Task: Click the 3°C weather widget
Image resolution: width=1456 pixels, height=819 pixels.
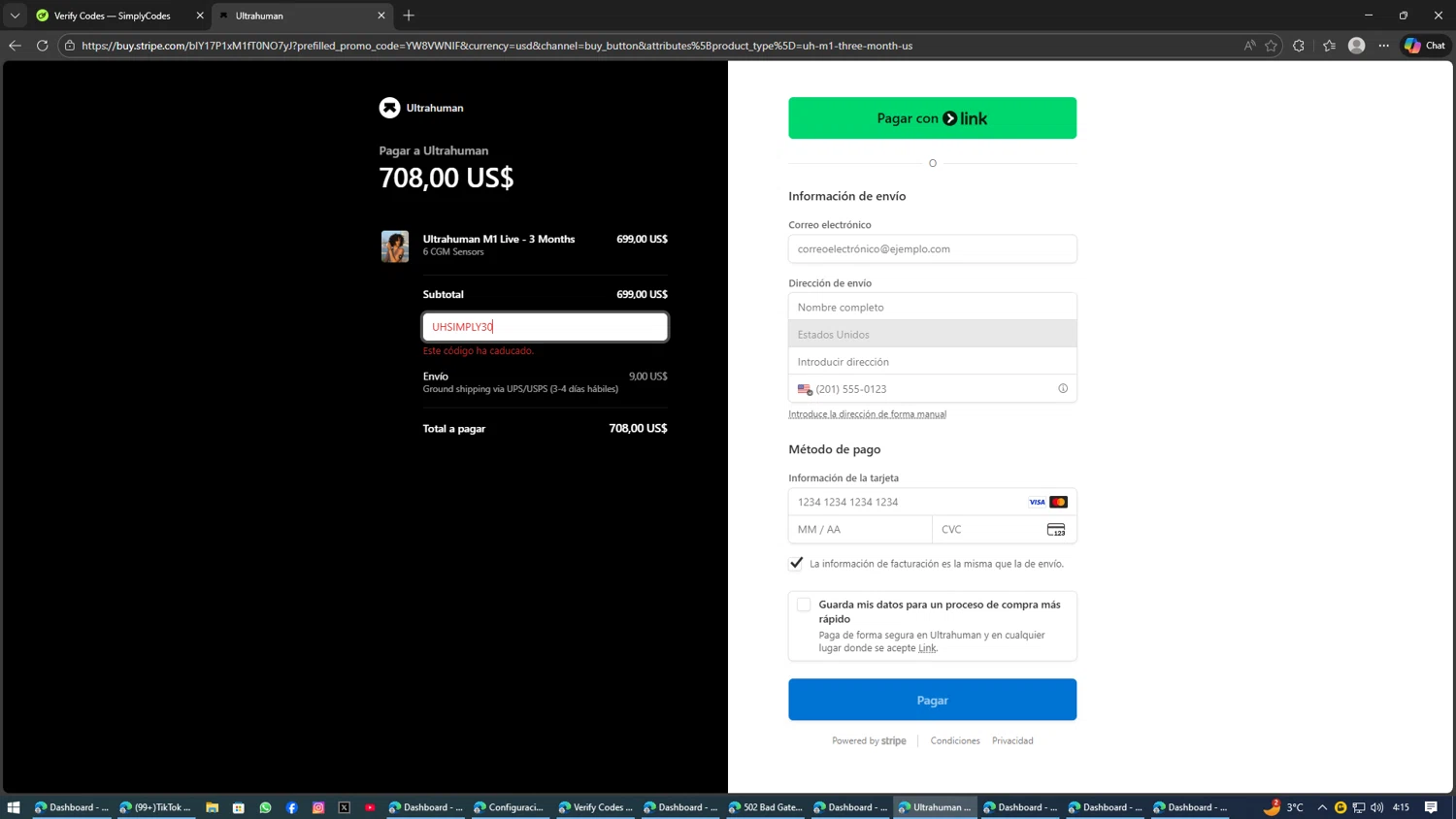Action: [1283, 806]
